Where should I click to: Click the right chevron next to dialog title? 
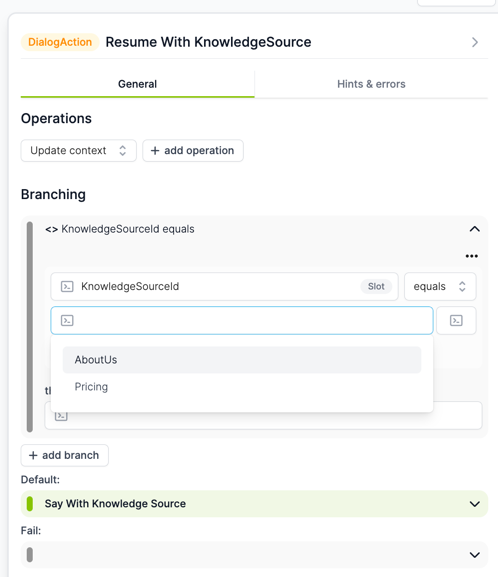(475, 42)
